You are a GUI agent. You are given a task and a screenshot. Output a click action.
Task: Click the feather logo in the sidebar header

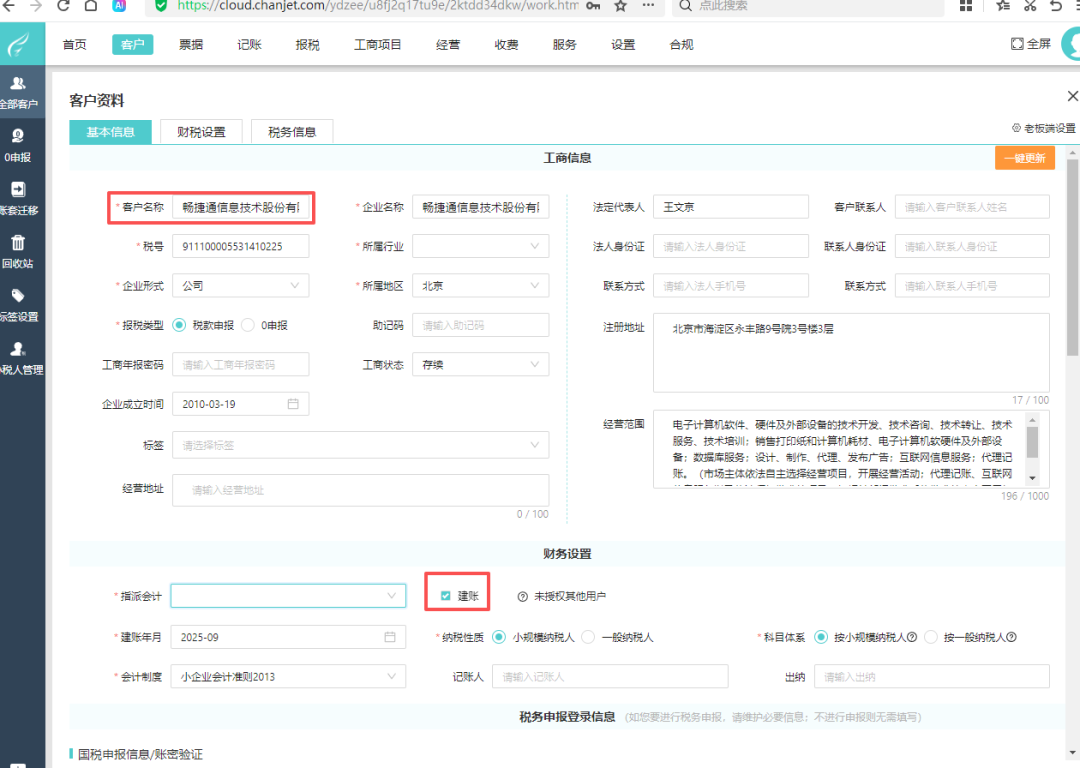[x=19, y=45]
